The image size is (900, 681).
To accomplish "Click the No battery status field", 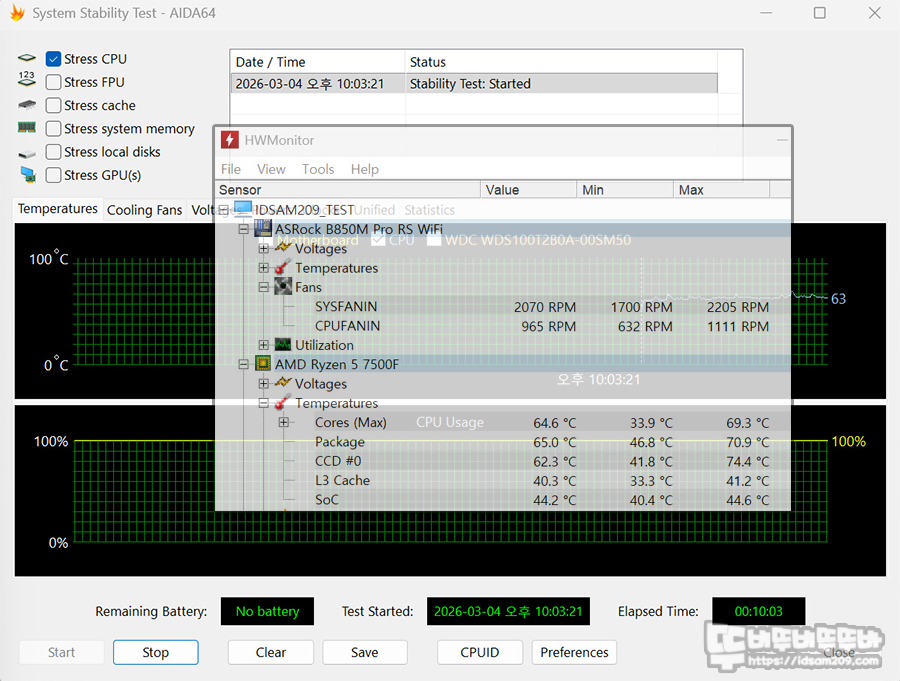I will pyautogui.click(x=267, y=611).
